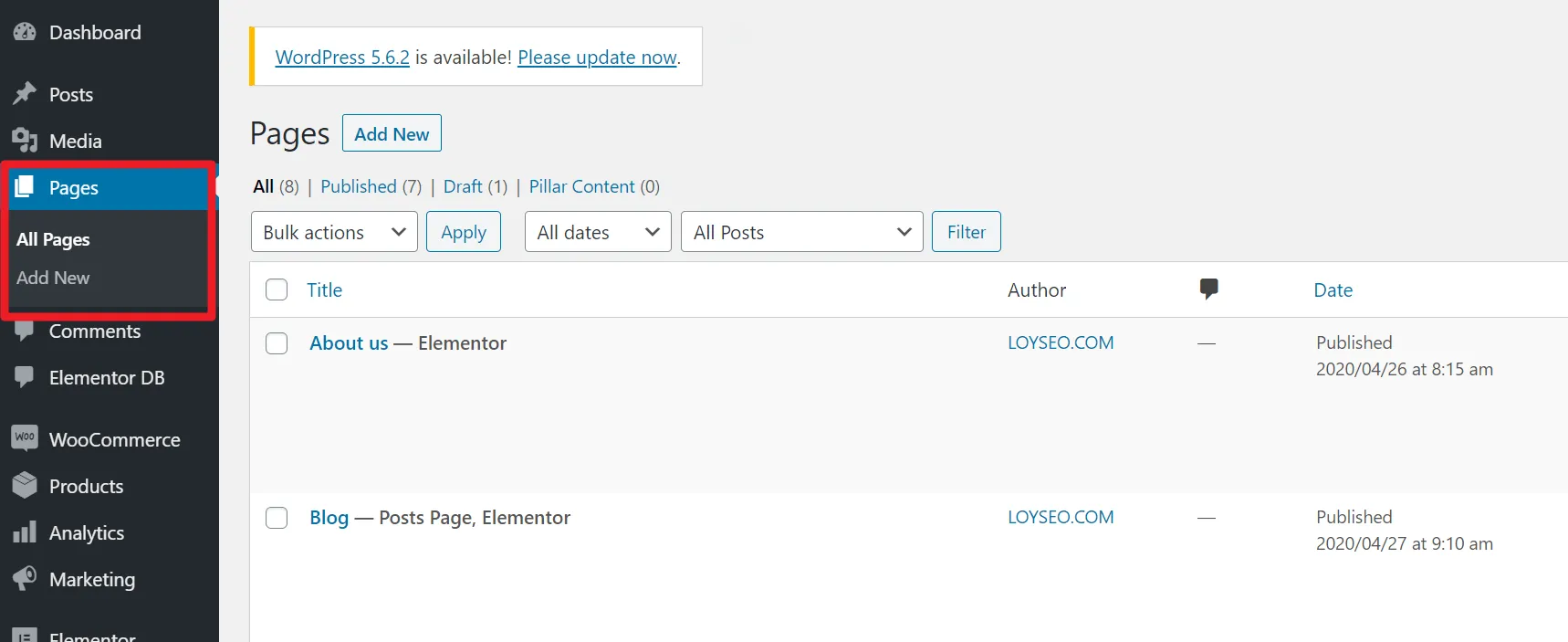Click the Posts pushpin icon
Image resolution: width=1568 pixels, height=642 pixels.
(x=25, y=94)
